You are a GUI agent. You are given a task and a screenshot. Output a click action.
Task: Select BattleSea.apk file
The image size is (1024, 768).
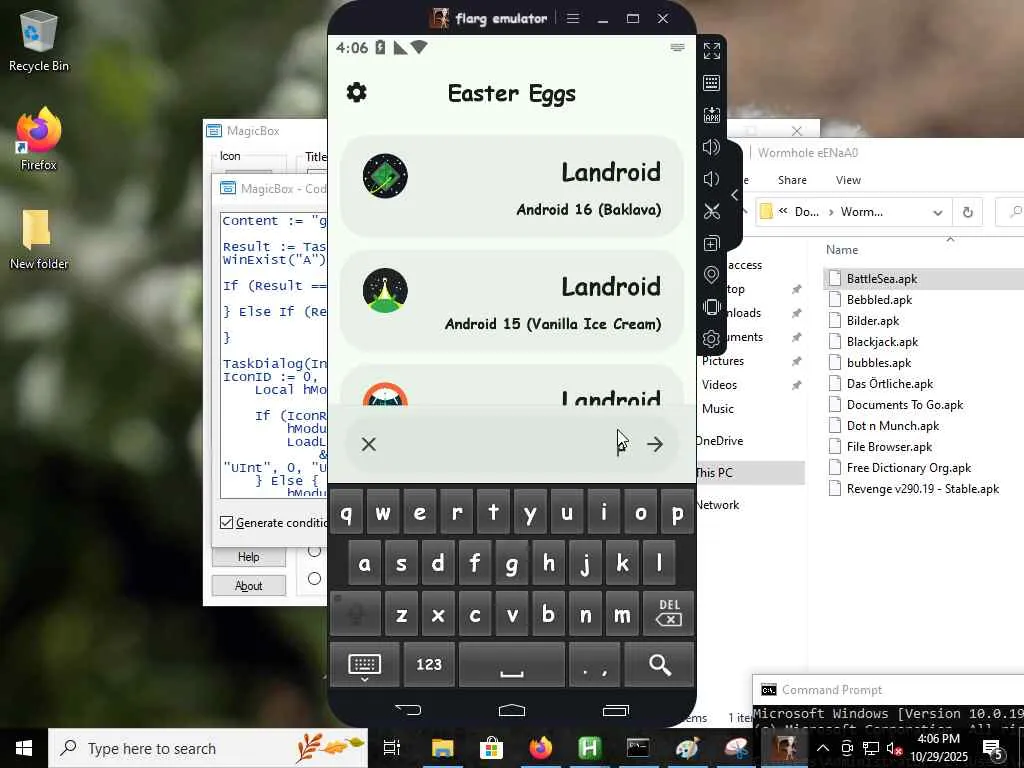click(882, 279)
